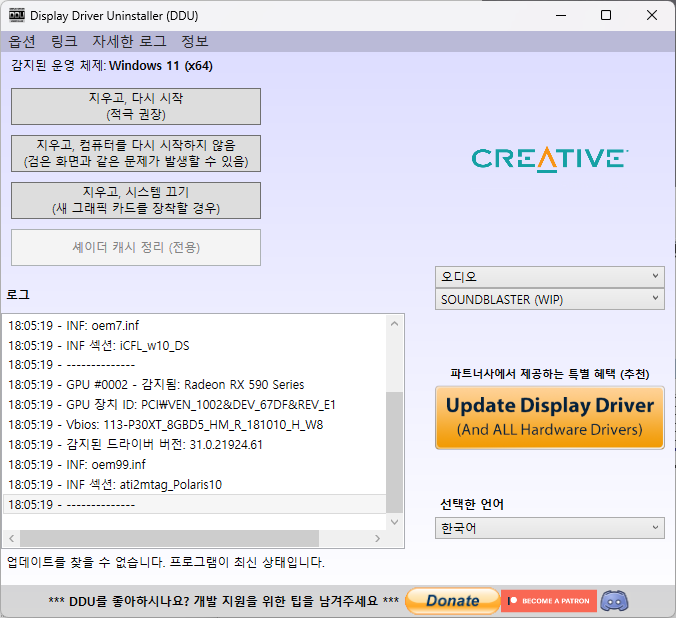676x618 pixels.
Task: Open the 정보 menu
Action: pyautogui.click(x=195, y=41)
